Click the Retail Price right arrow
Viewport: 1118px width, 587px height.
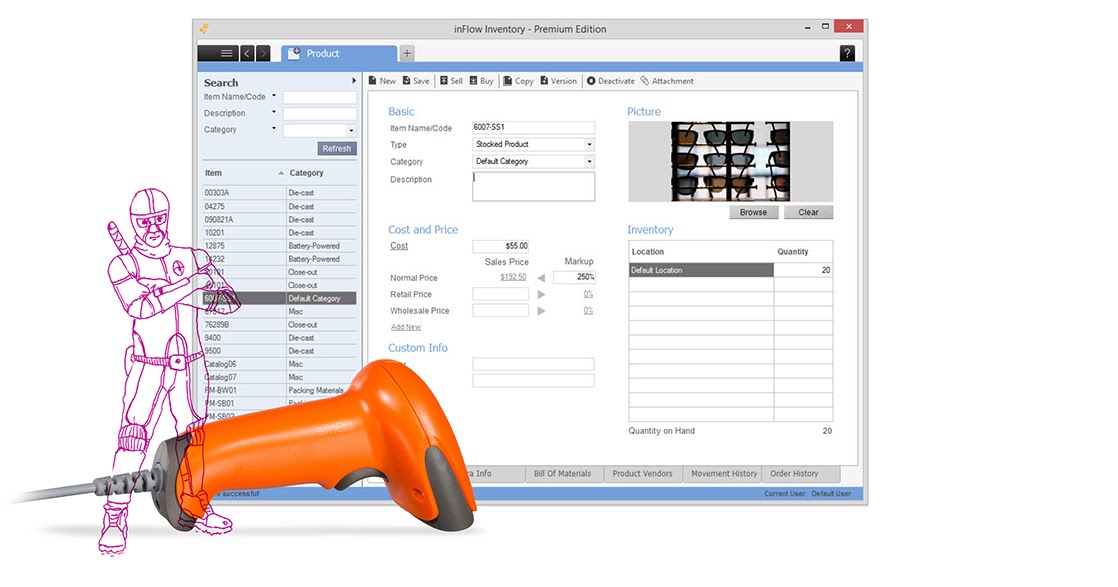[541, 294]
